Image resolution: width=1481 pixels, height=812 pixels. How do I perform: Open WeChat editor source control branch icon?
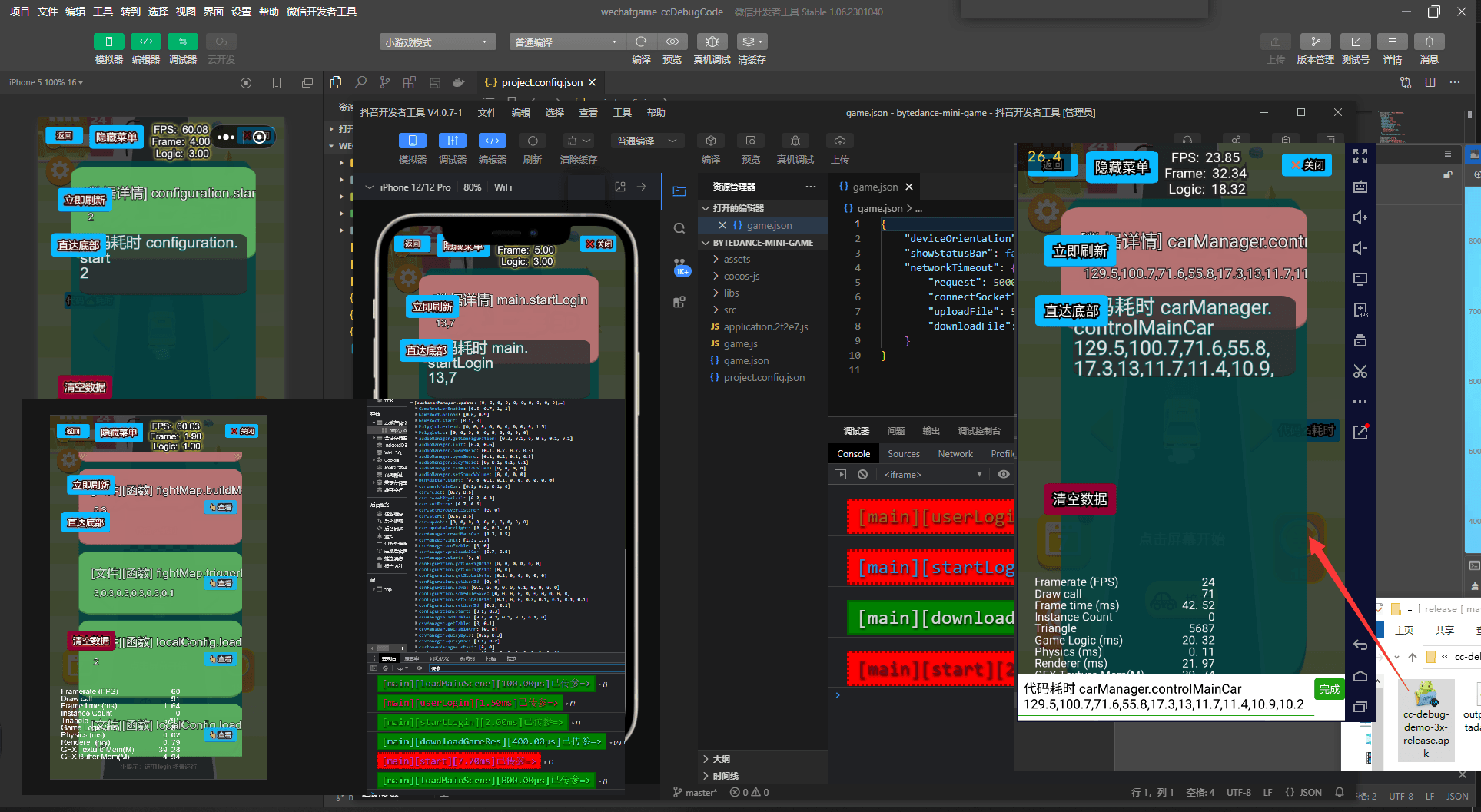385,82
